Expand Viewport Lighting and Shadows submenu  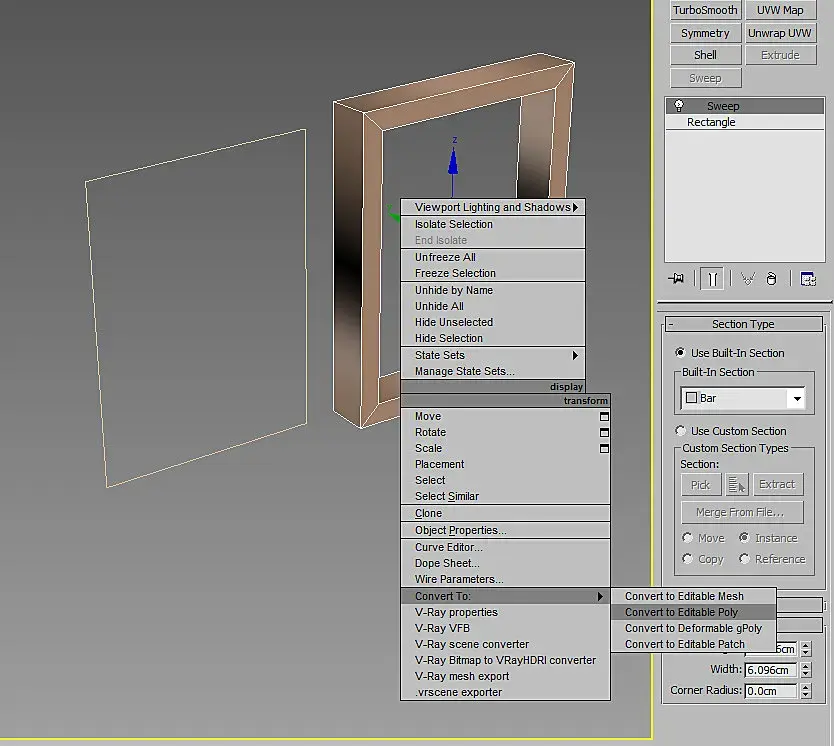point(493,207)
